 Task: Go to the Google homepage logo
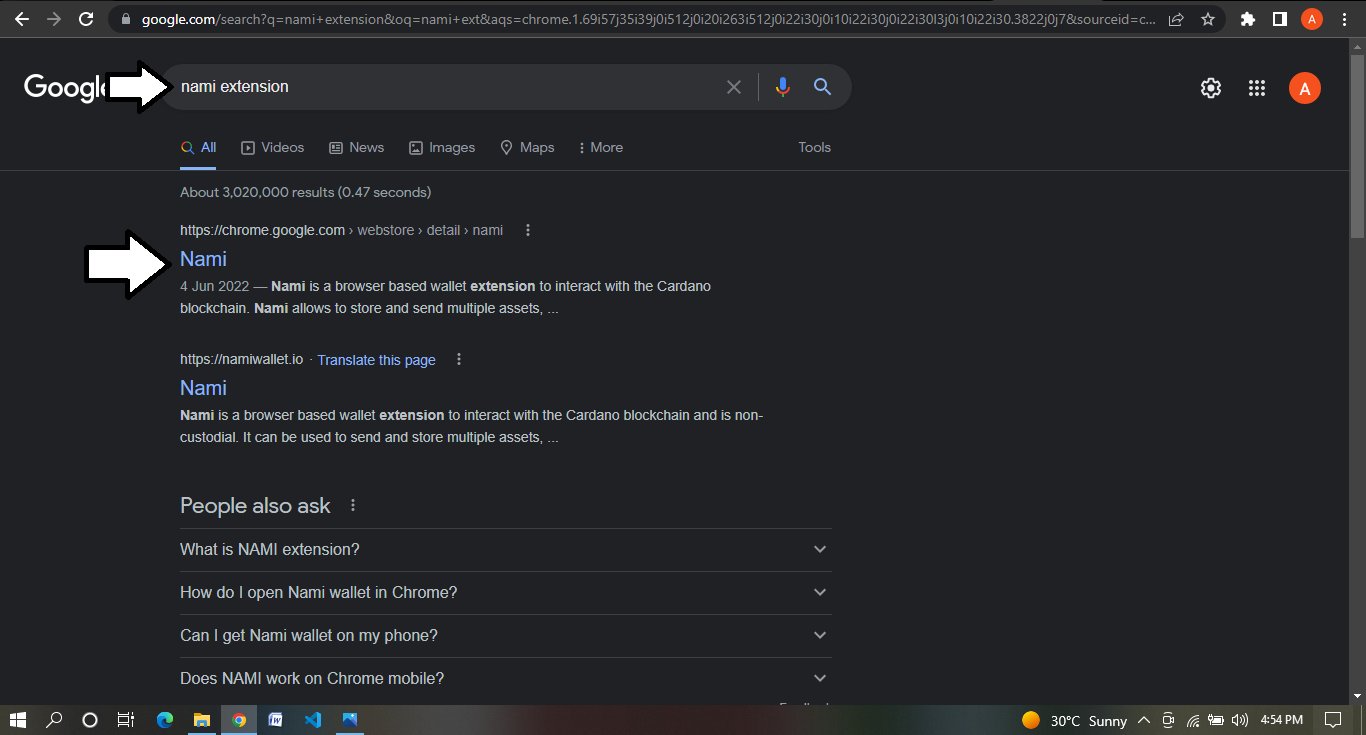[x=66, y=88]
